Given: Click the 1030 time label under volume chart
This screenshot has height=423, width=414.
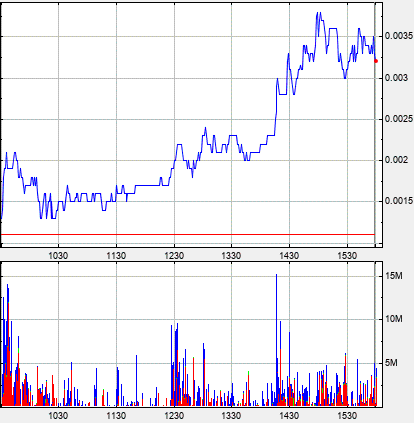Looking at the screenshot, I should point(58,416).
